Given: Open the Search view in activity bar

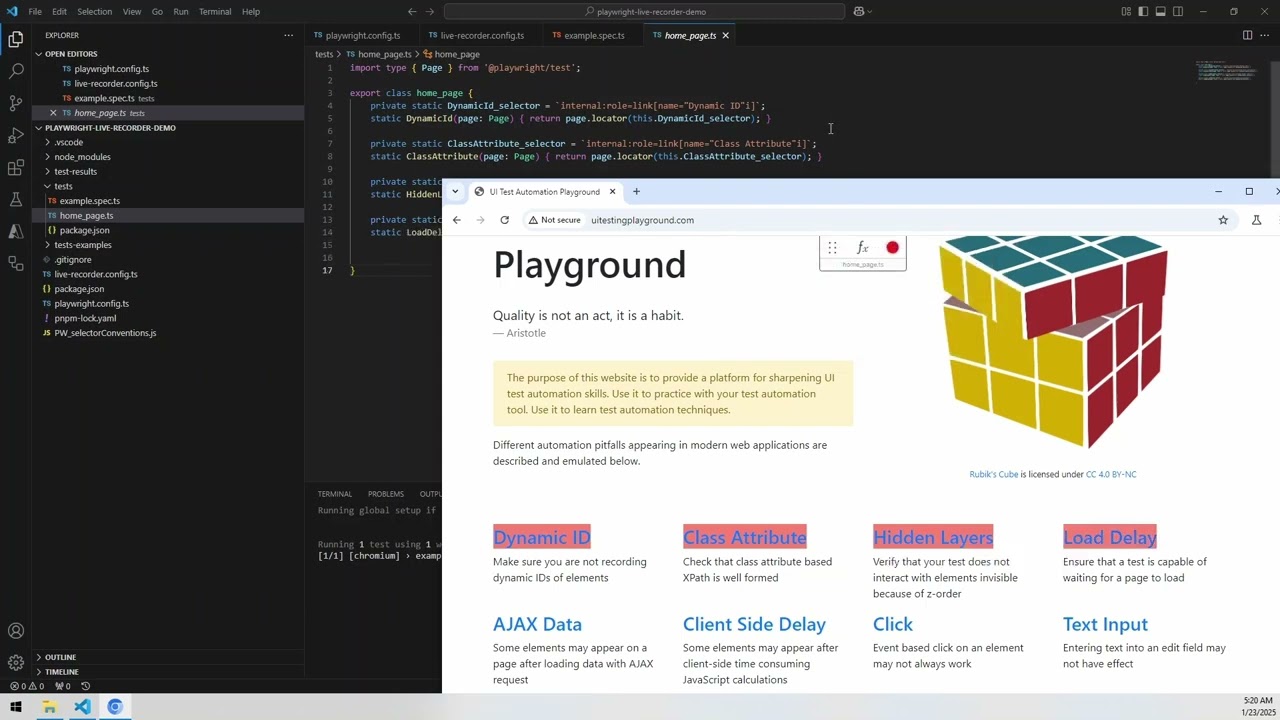Looking at the screenshot, I should 16,71.
